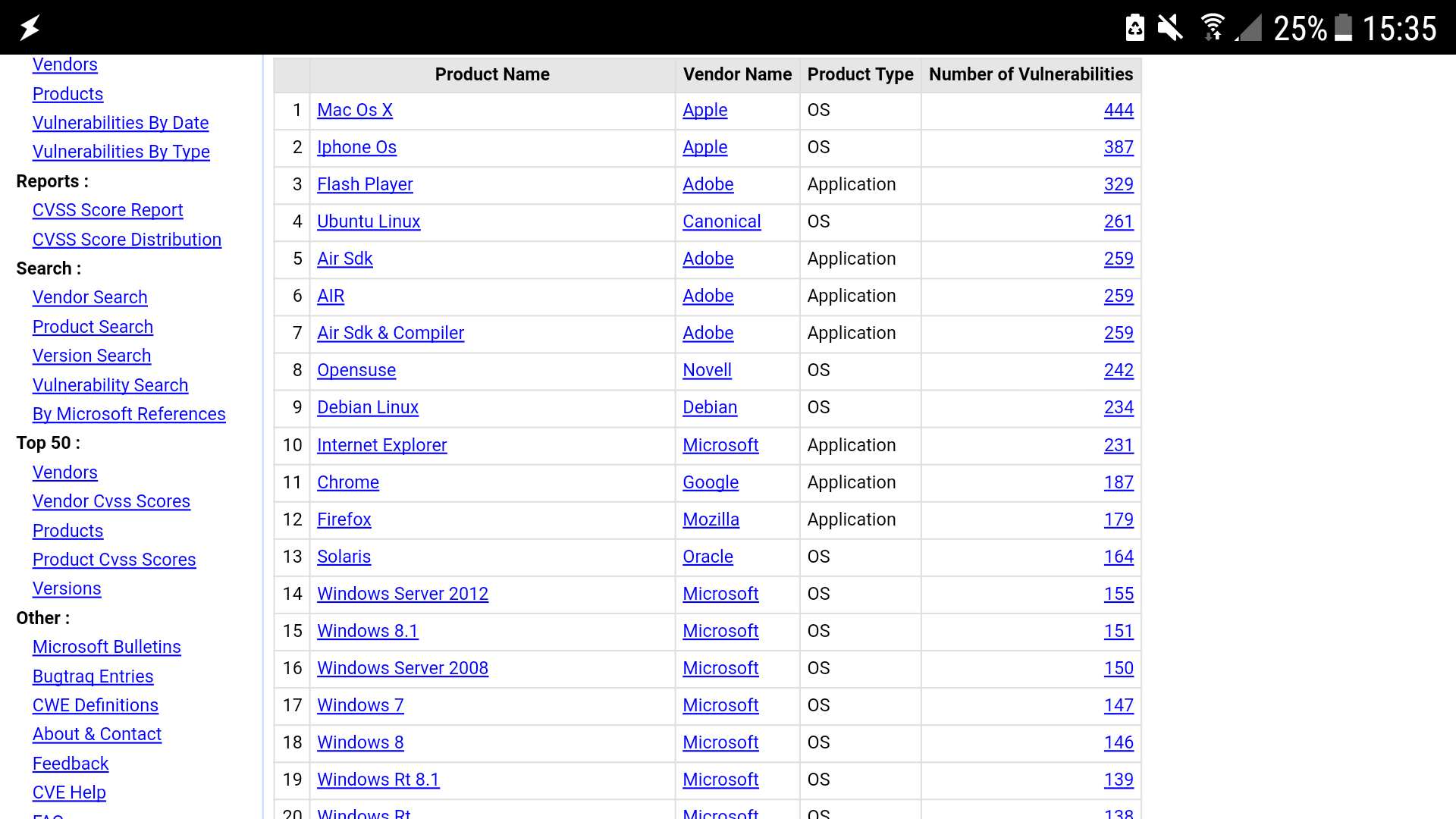The image size is (1456, 819).
Task: Tap the battery level icon
Action: 1343,28
